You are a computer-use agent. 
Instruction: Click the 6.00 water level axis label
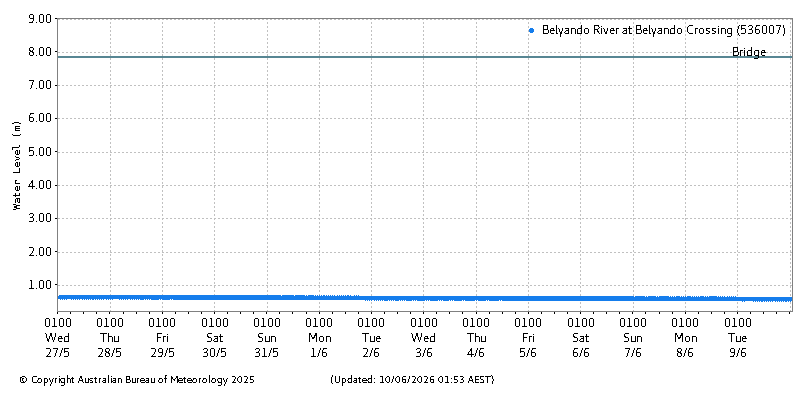41,118
